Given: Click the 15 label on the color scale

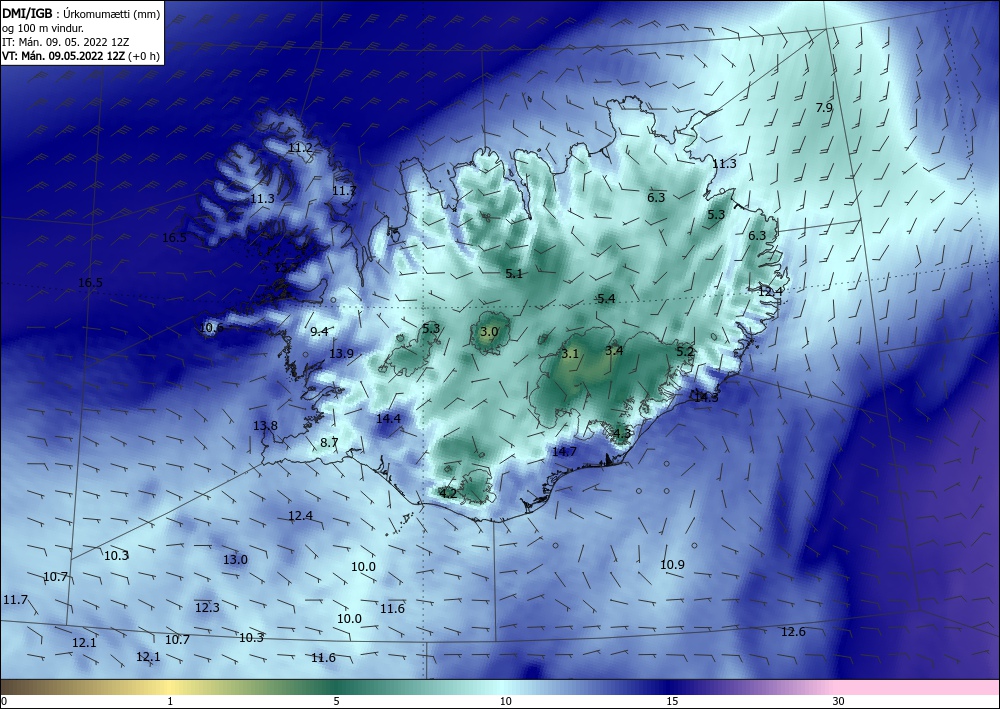Looking at the screenshot, I should coord(672,701).
